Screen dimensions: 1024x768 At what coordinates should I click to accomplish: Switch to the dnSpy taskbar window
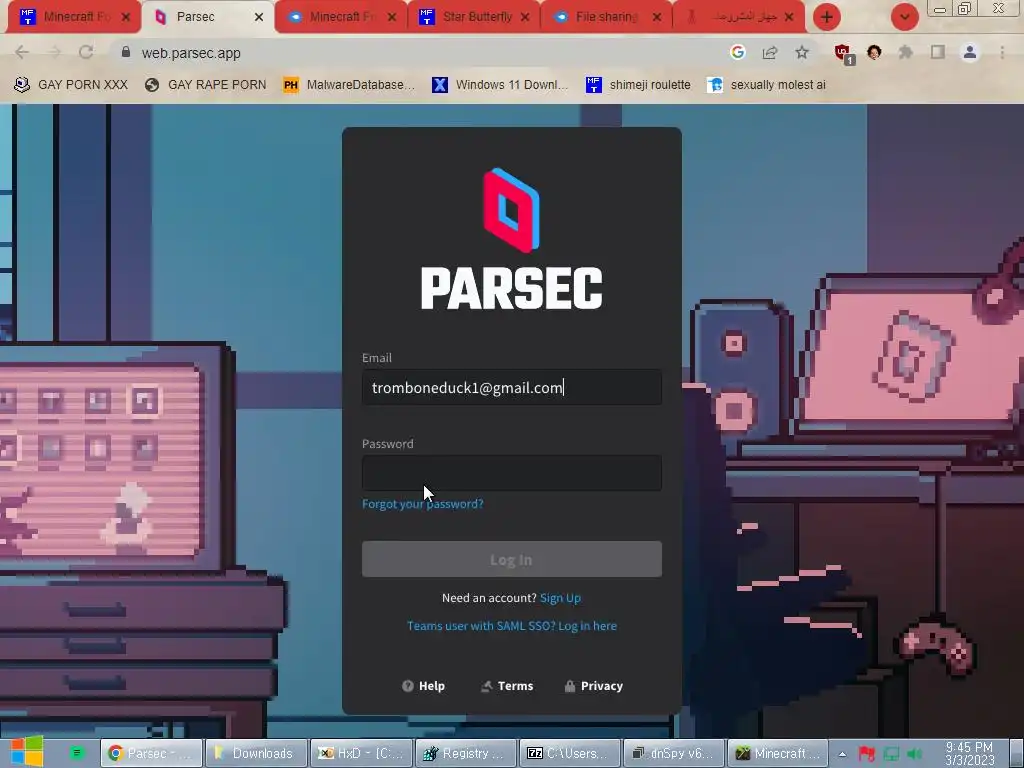pos(675,753)
